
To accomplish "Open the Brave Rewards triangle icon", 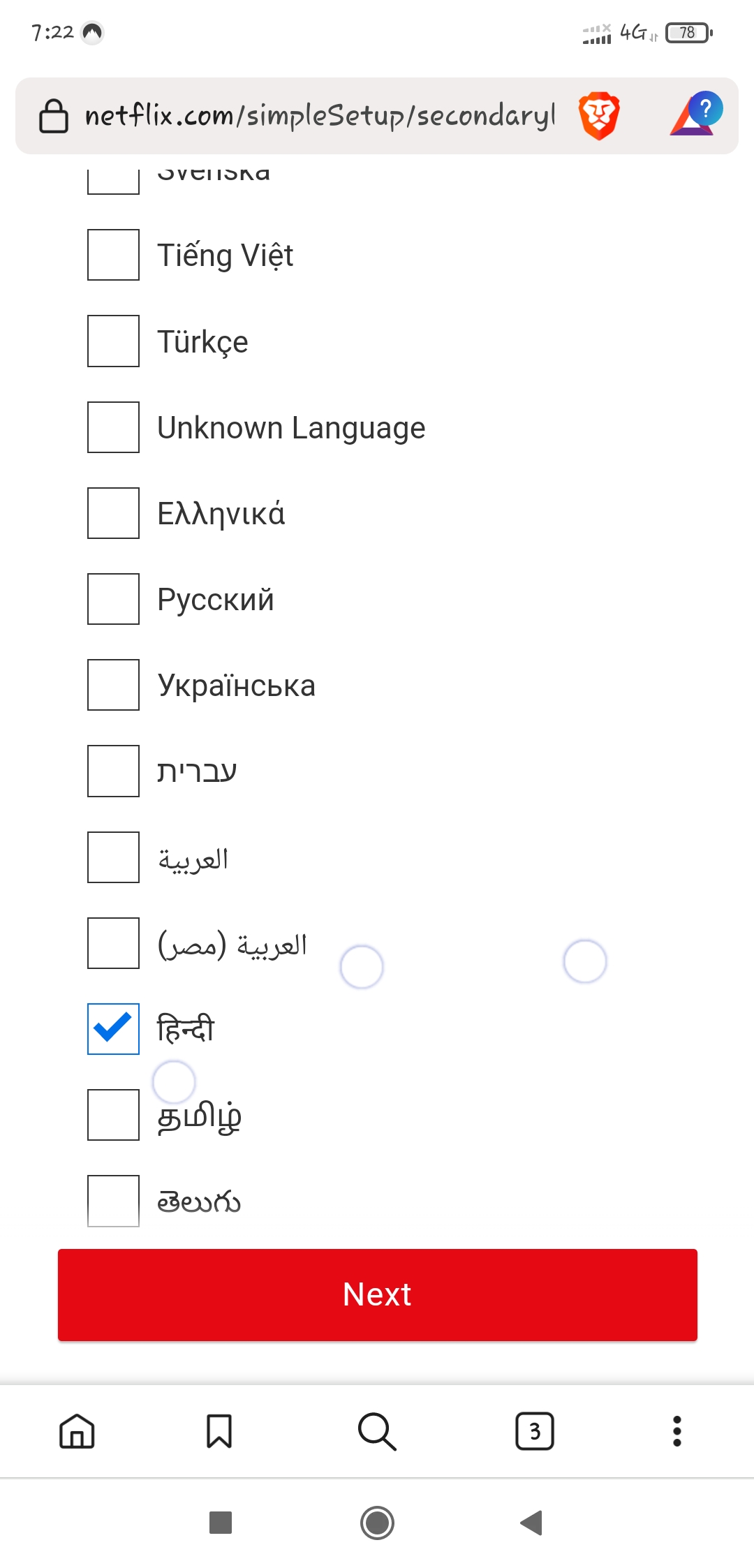I will pos(695,114).
